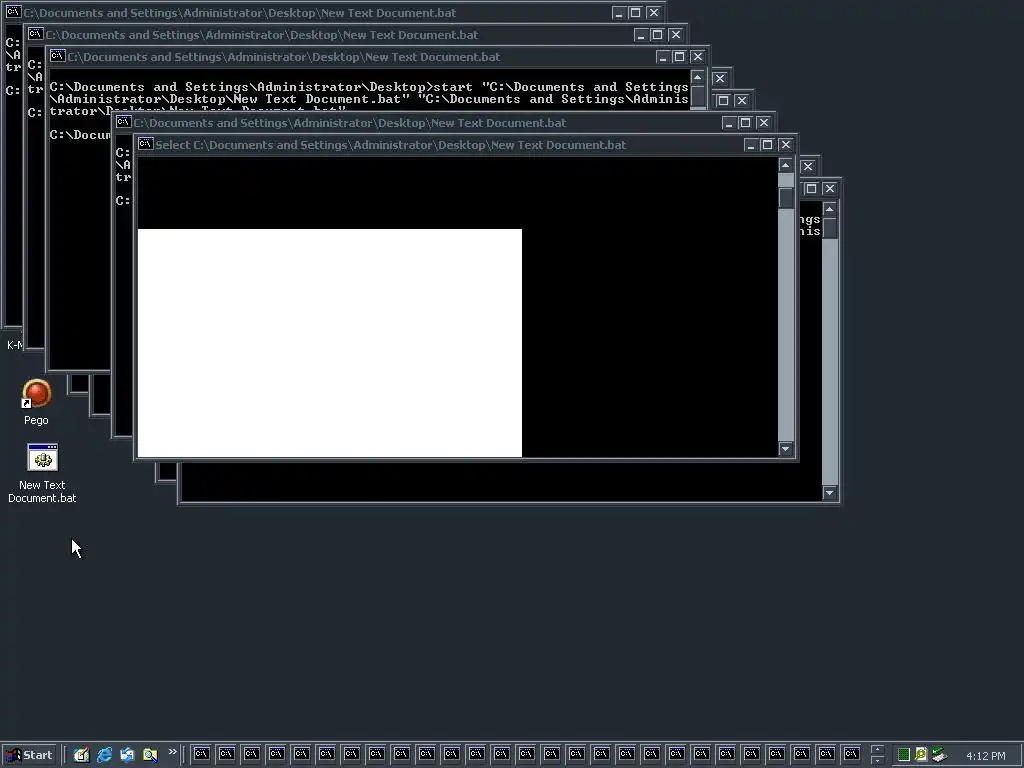Maximize the front Select command window
The height and width of the screenshot is (768, 1024).
tap(768, 145)
